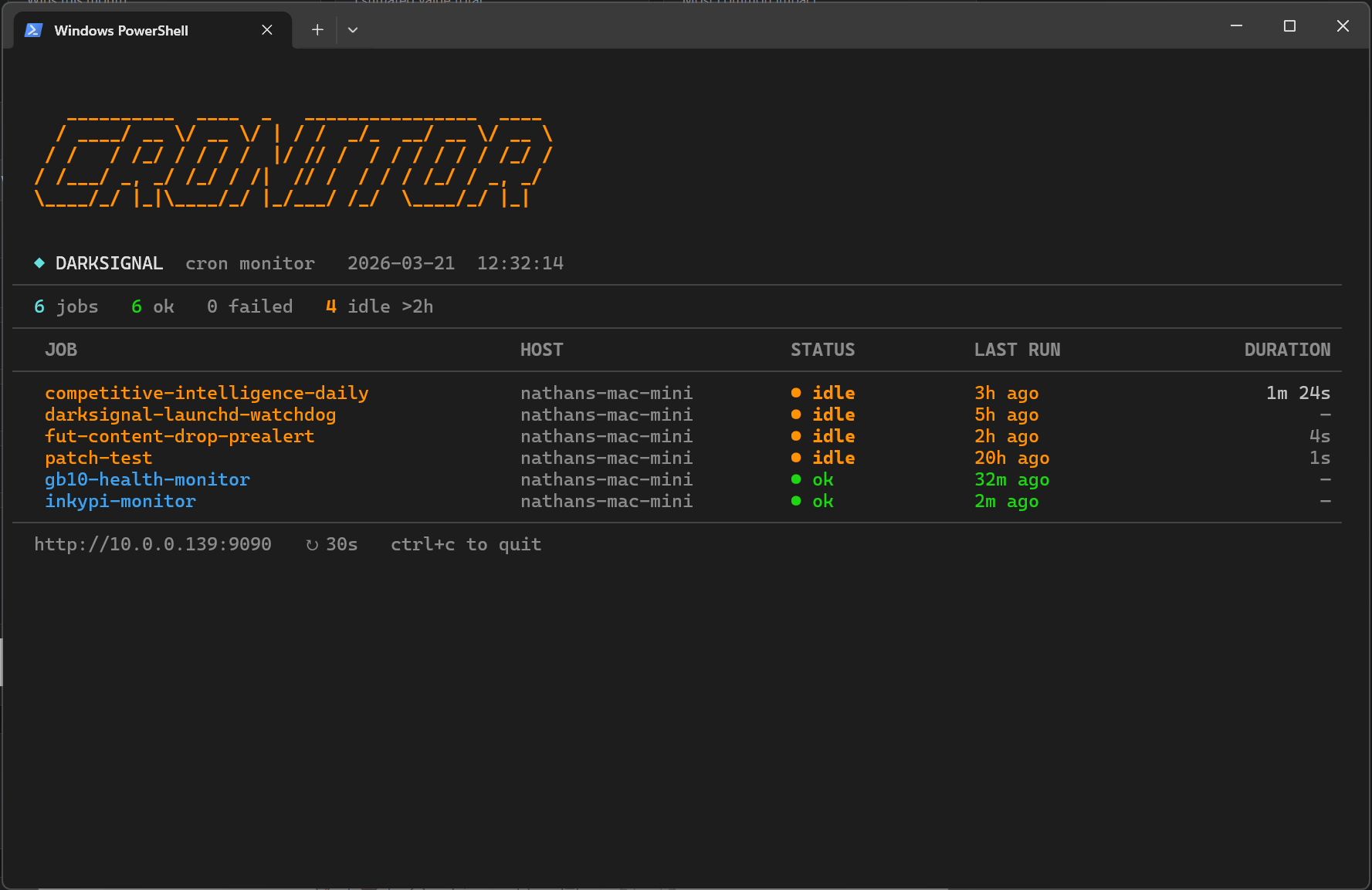Click the diamond icon beside DARKSIGNAL
Screen dimensions: 1372x890
coord(39,263)
